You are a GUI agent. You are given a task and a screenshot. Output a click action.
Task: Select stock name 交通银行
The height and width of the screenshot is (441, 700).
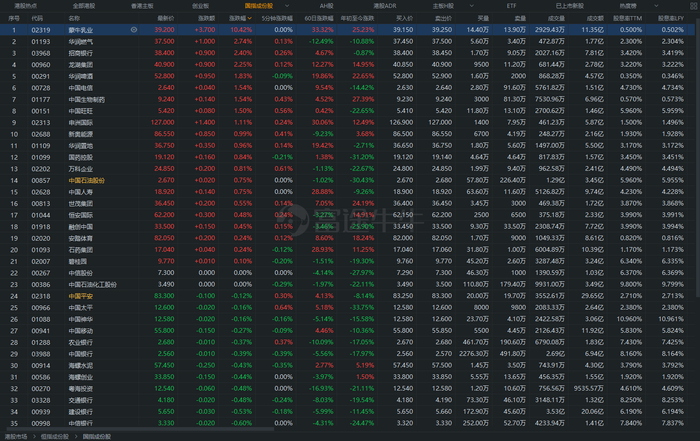click(x=81, y=400)
